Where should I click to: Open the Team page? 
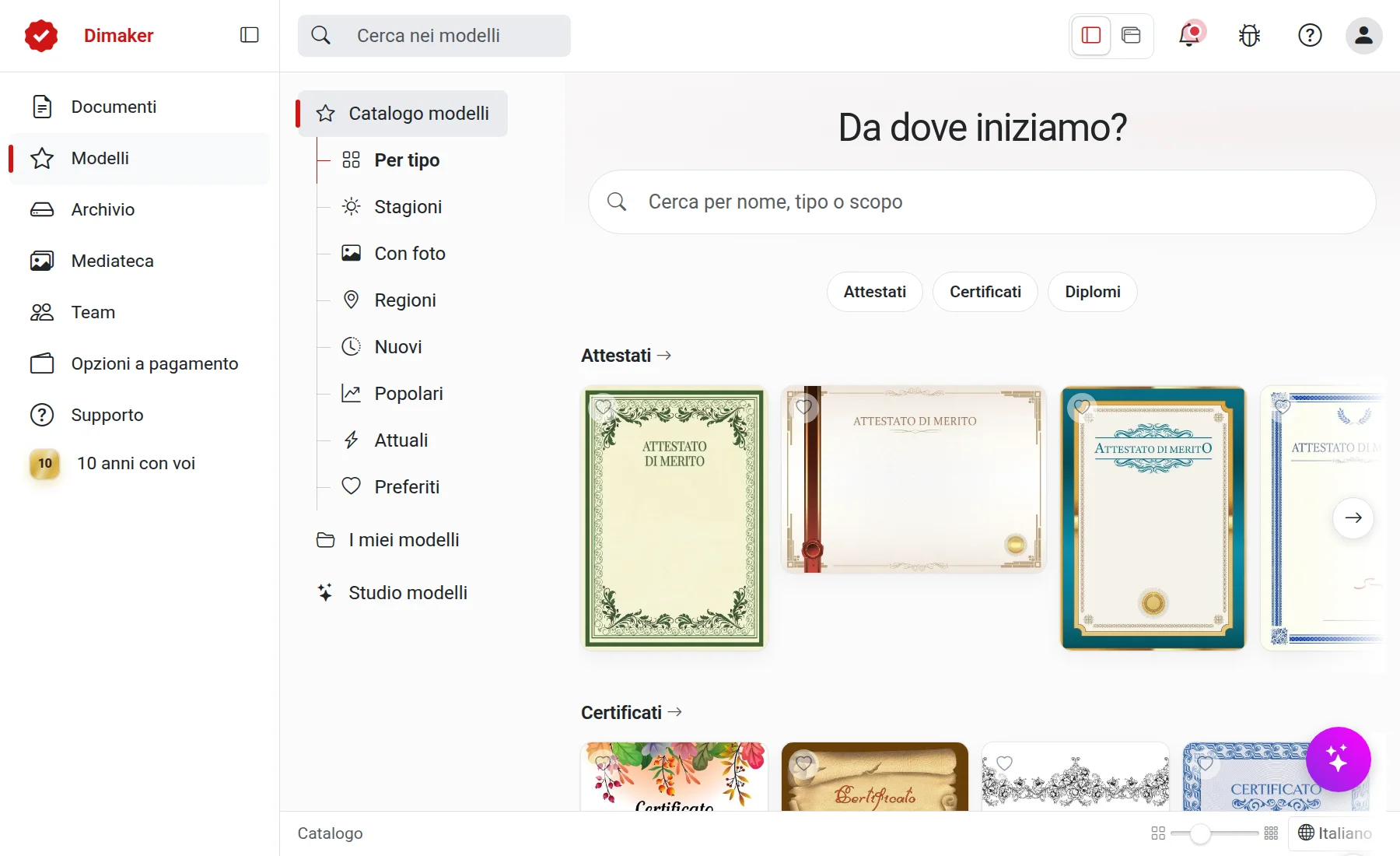[x=139, y=312]
